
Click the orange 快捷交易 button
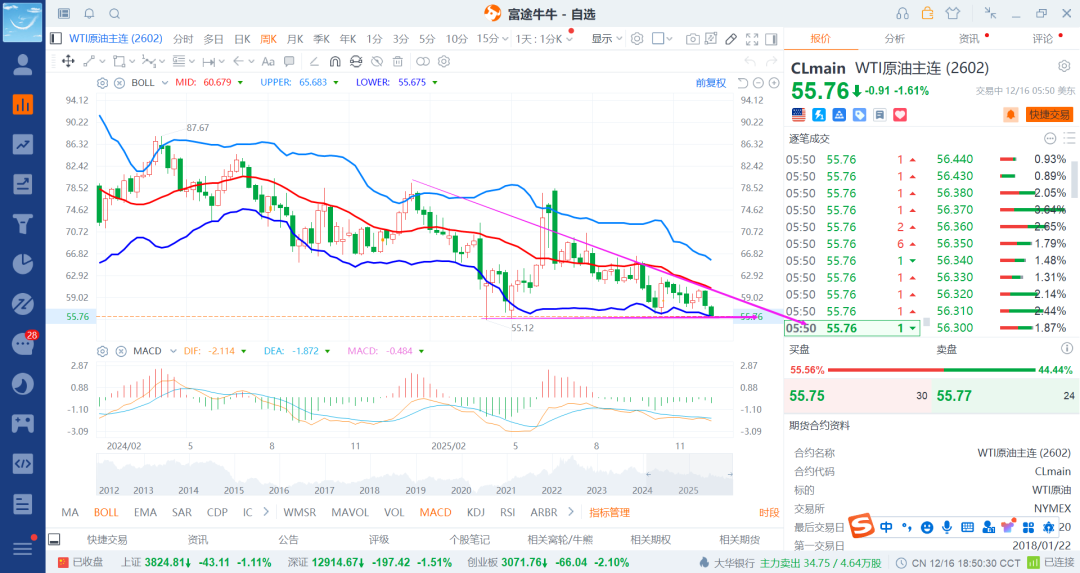tap(1049, 115)
